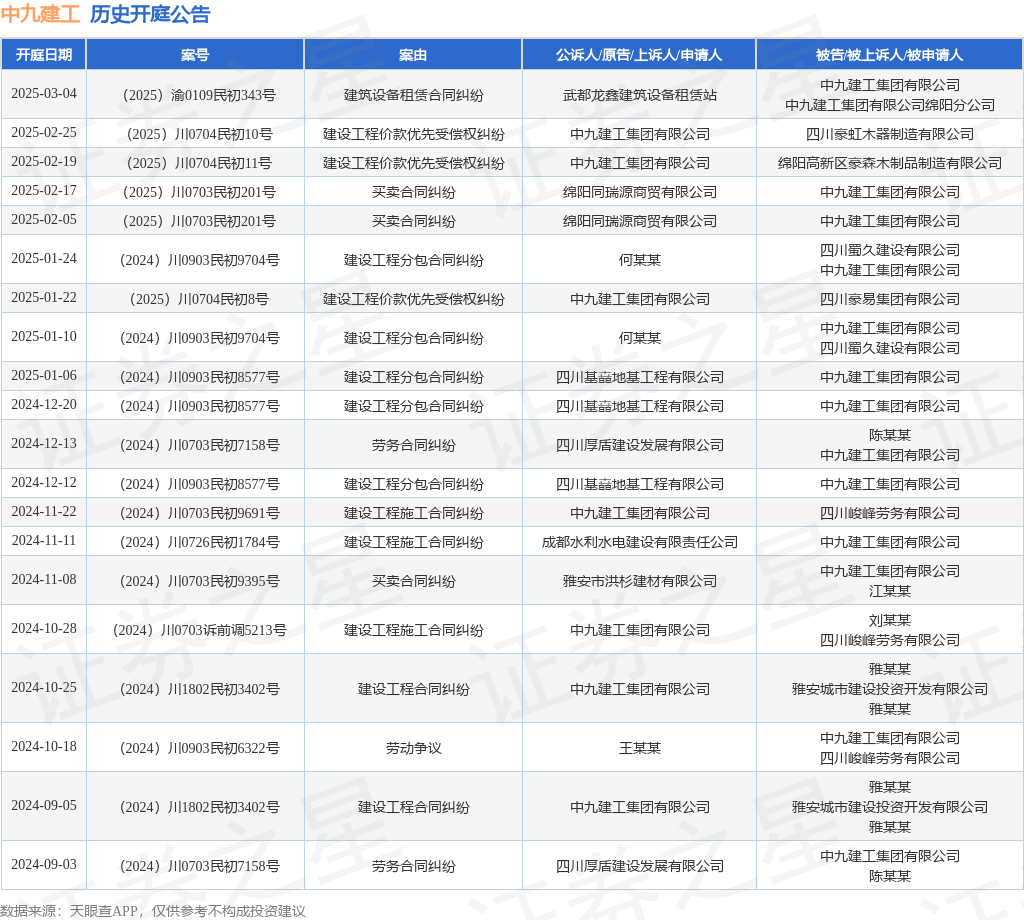Select 建筑设备租赁合同纠纷 cause cell
1024x920 pixels.
(413, 95)
